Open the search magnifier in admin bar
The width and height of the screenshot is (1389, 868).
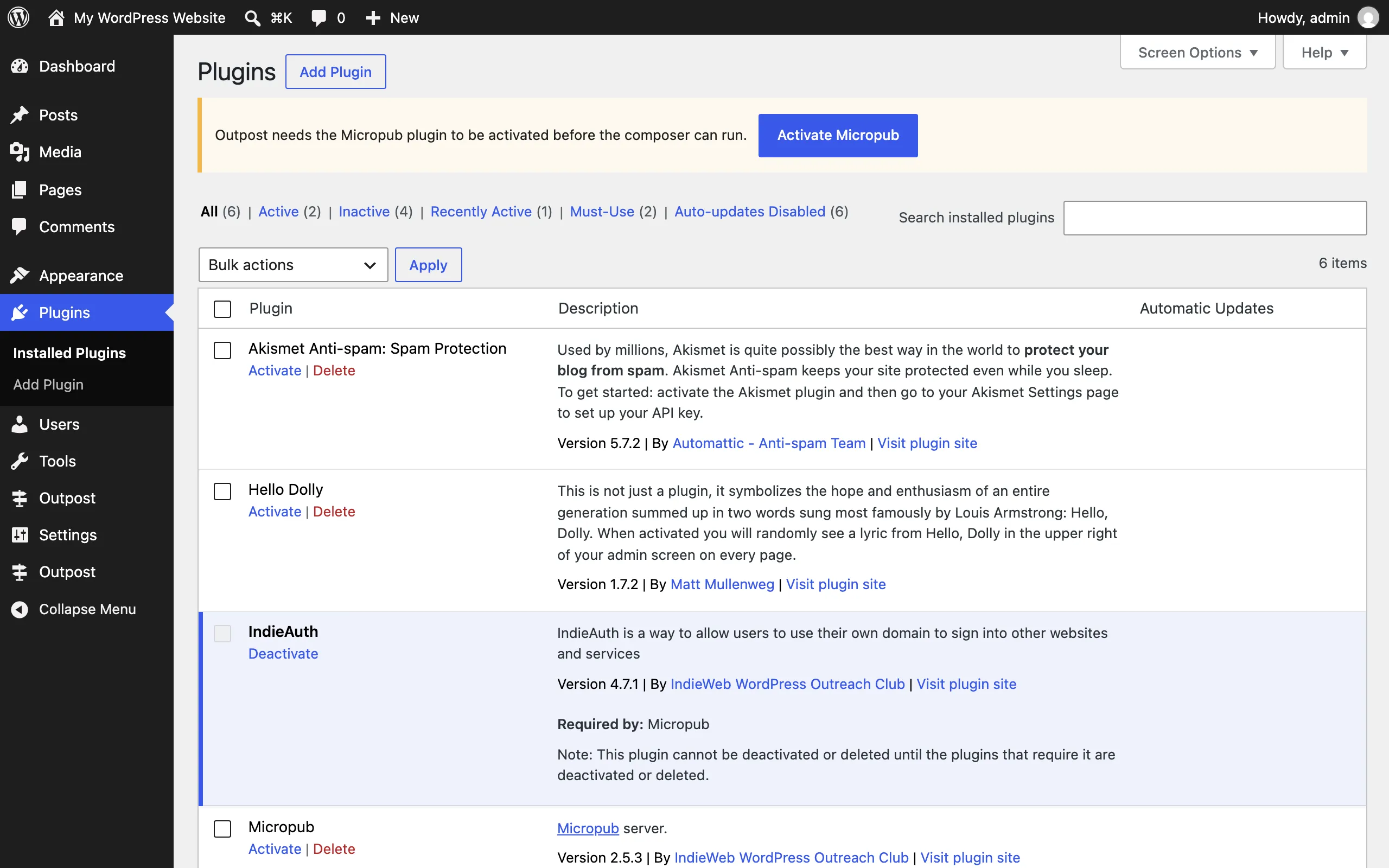[252, 18]
